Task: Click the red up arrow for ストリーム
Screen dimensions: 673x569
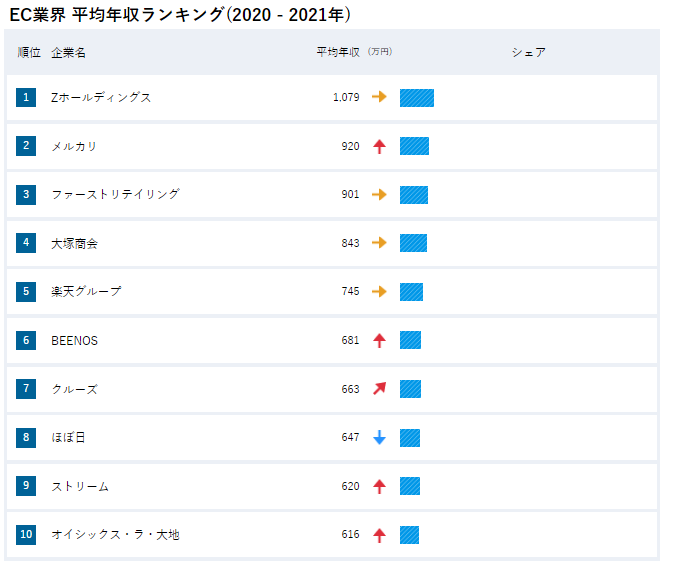Action: click(379, 487)
